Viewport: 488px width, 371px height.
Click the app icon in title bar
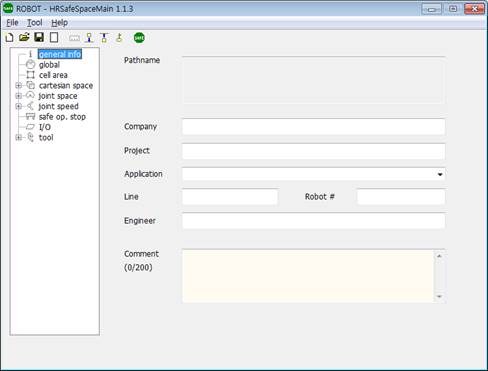point(8,8)
